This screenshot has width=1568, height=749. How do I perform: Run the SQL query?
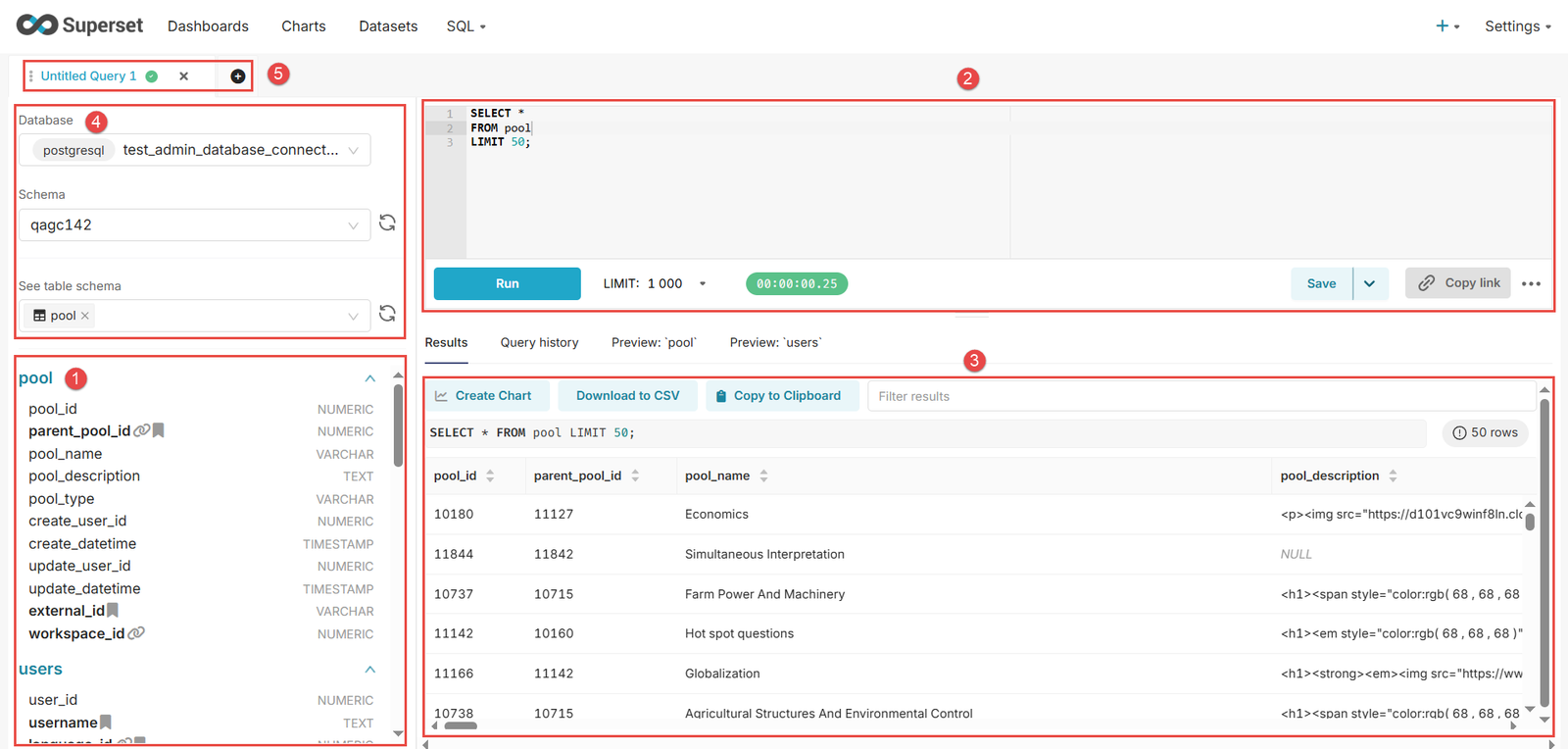point(507,284)
